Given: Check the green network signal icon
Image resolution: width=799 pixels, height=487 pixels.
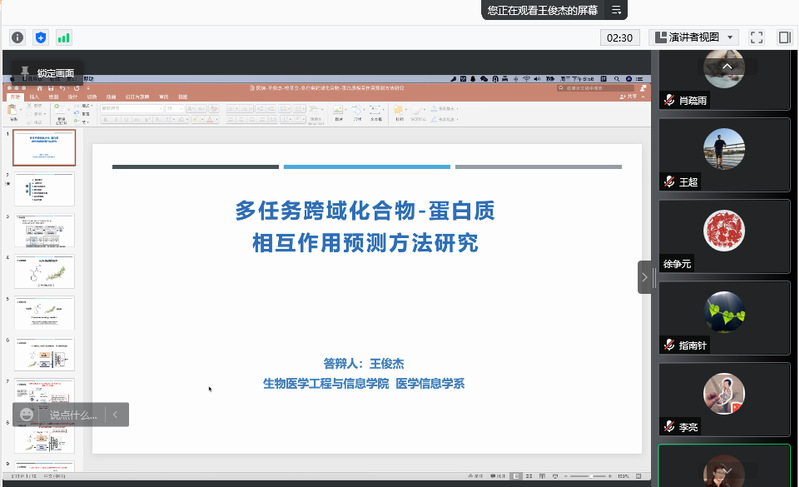Looking at the screenshot, I should click(x=64, y=37).
